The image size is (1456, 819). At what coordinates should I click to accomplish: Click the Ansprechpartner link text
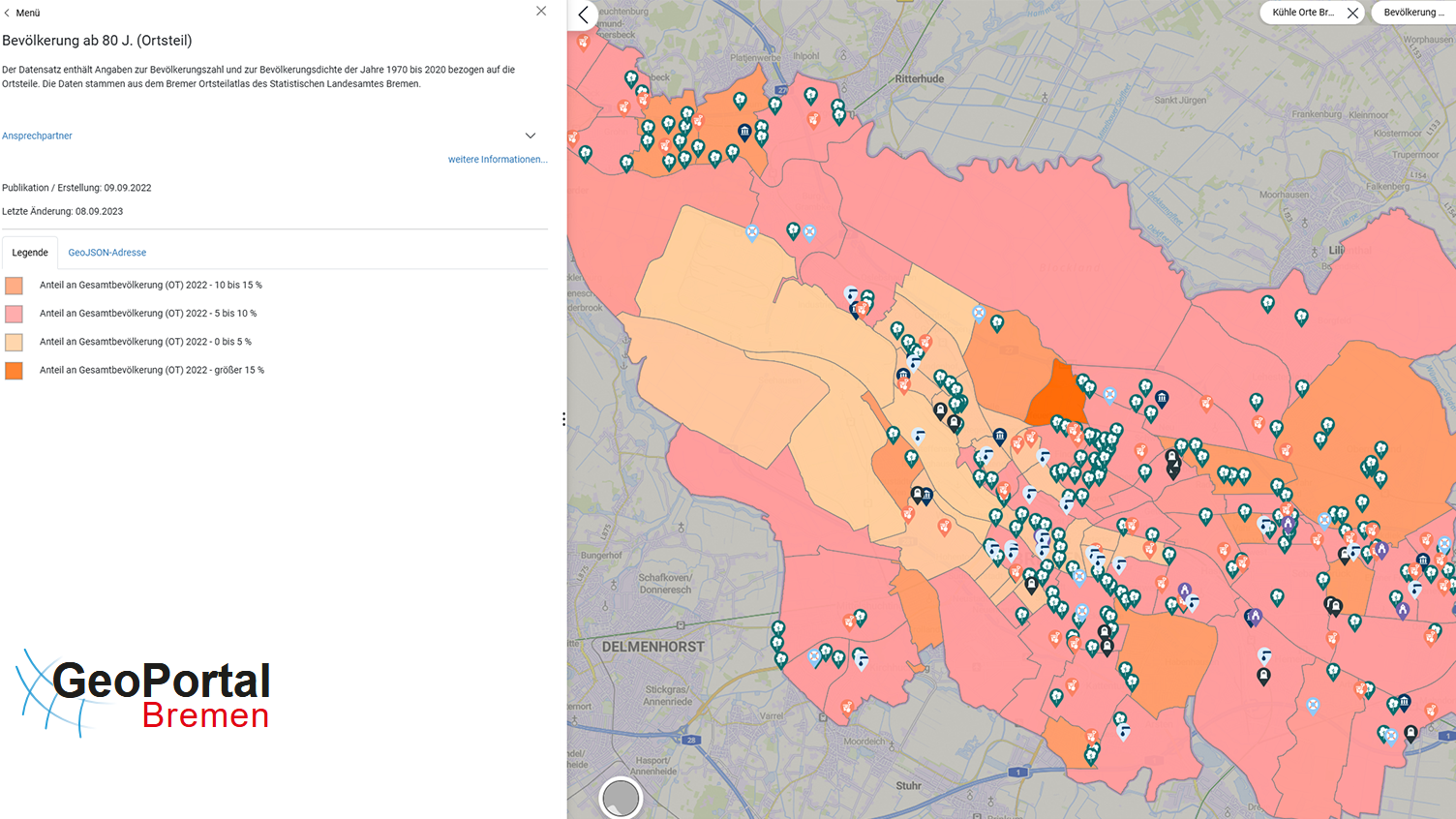[x=37, y=136]
